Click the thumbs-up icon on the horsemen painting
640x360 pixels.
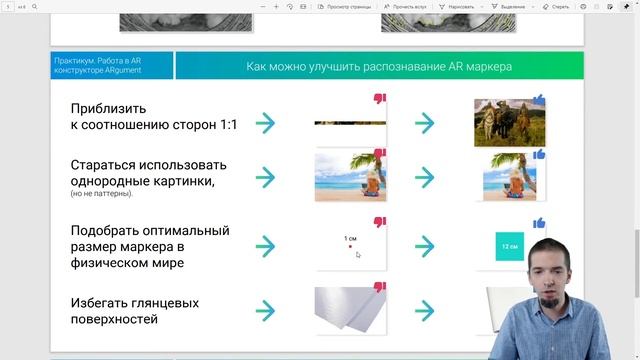539,99
